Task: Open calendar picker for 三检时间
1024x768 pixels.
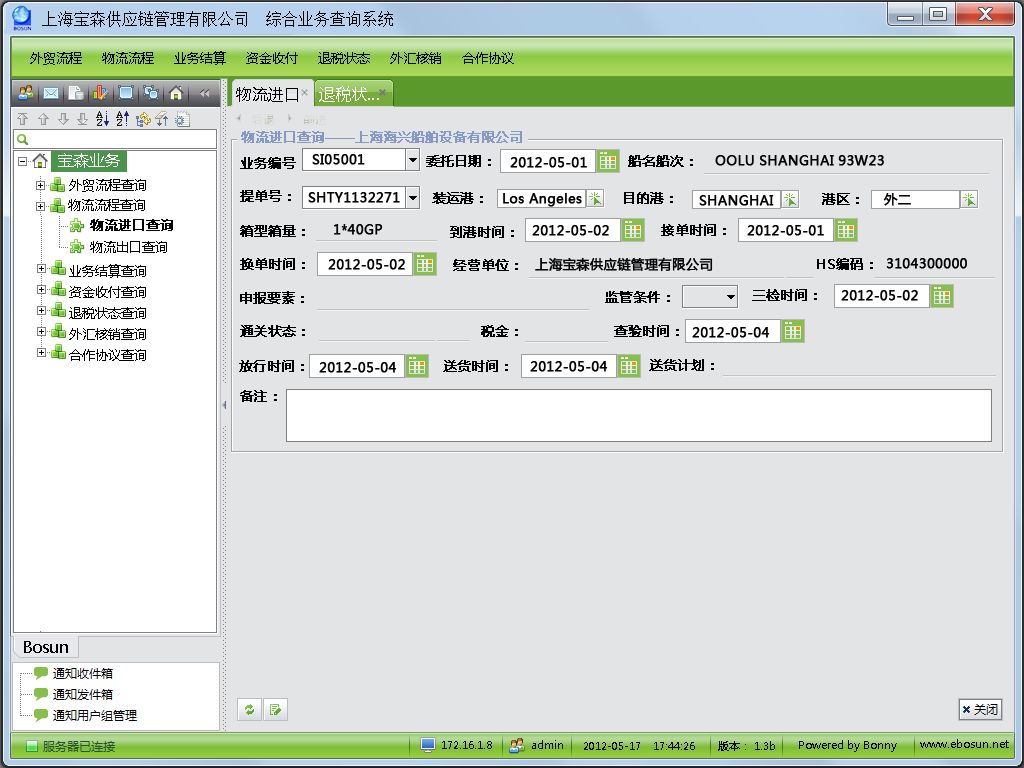Action: click(942, 296)
